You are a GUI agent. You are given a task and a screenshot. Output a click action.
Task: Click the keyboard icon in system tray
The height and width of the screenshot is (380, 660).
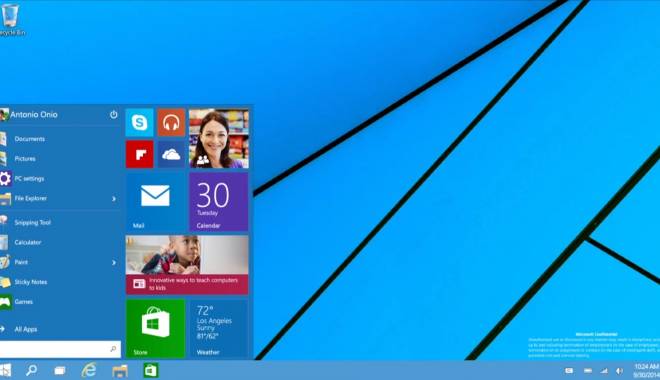coord(569,371)
